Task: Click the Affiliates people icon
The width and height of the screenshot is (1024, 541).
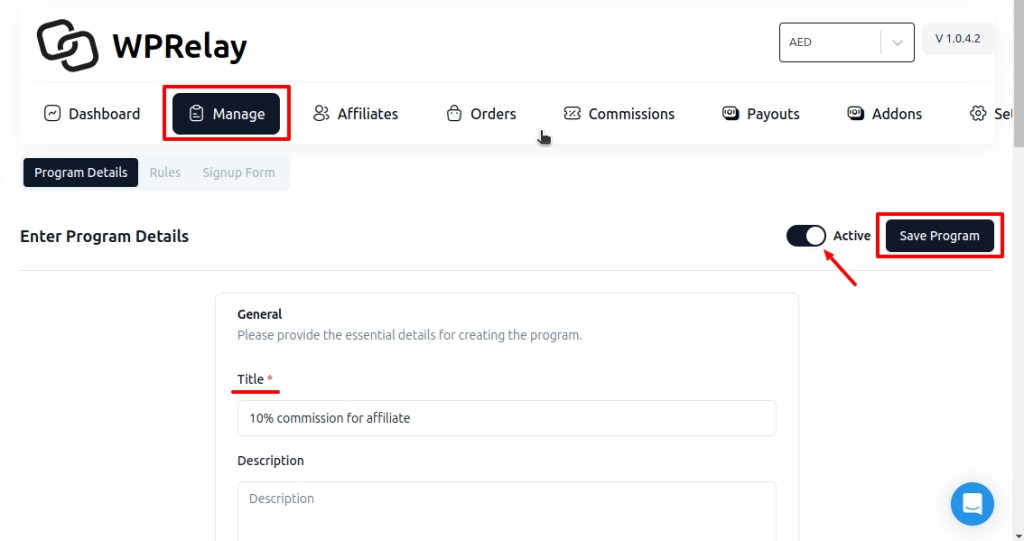Action: click(x=321, y=113)
